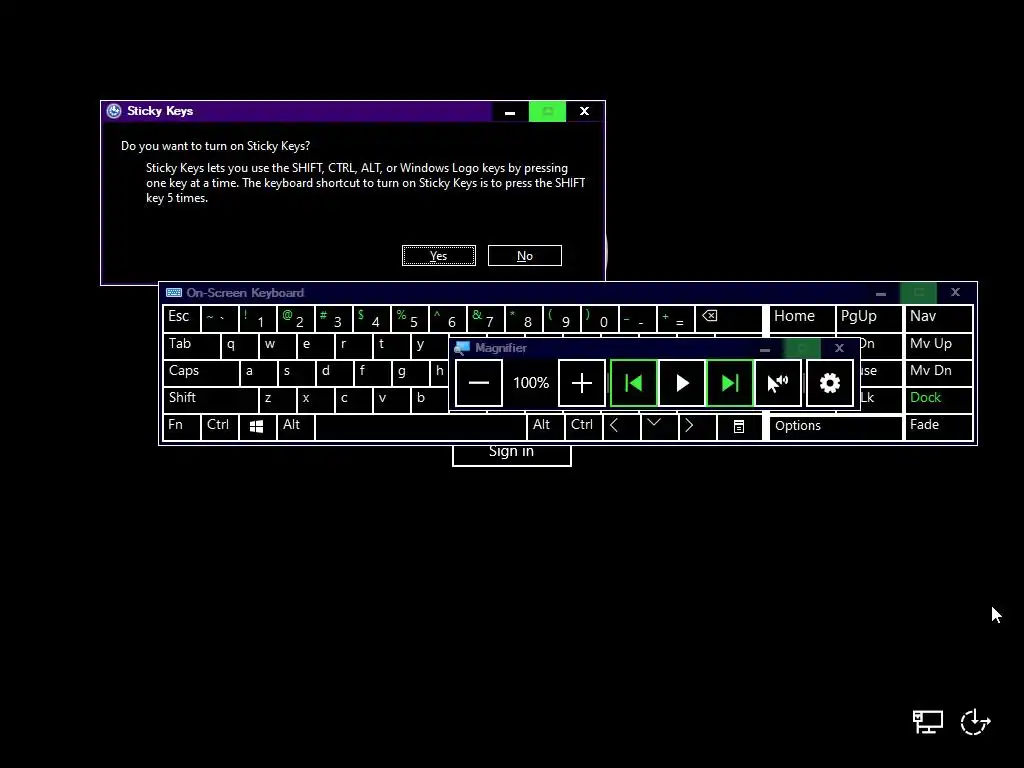
Task: Click the e key on On-Screen Keyboard
Action: [315, 345]
